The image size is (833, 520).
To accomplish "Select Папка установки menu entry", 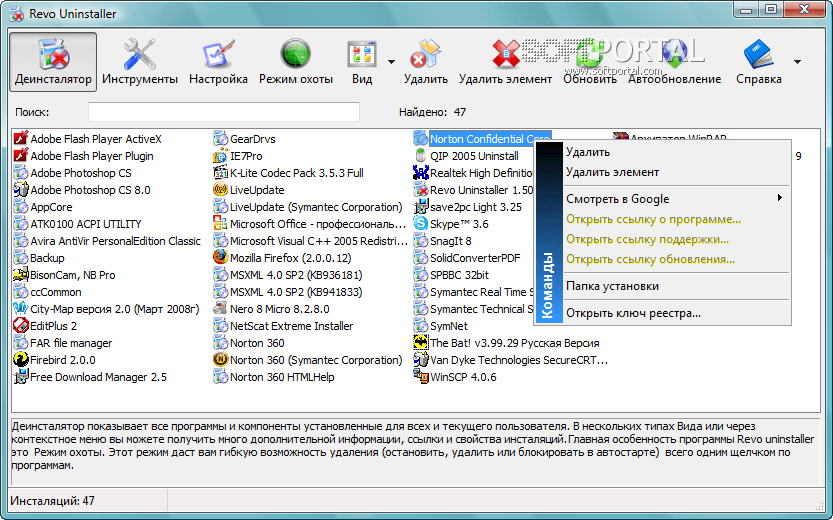I will (612, 286).
